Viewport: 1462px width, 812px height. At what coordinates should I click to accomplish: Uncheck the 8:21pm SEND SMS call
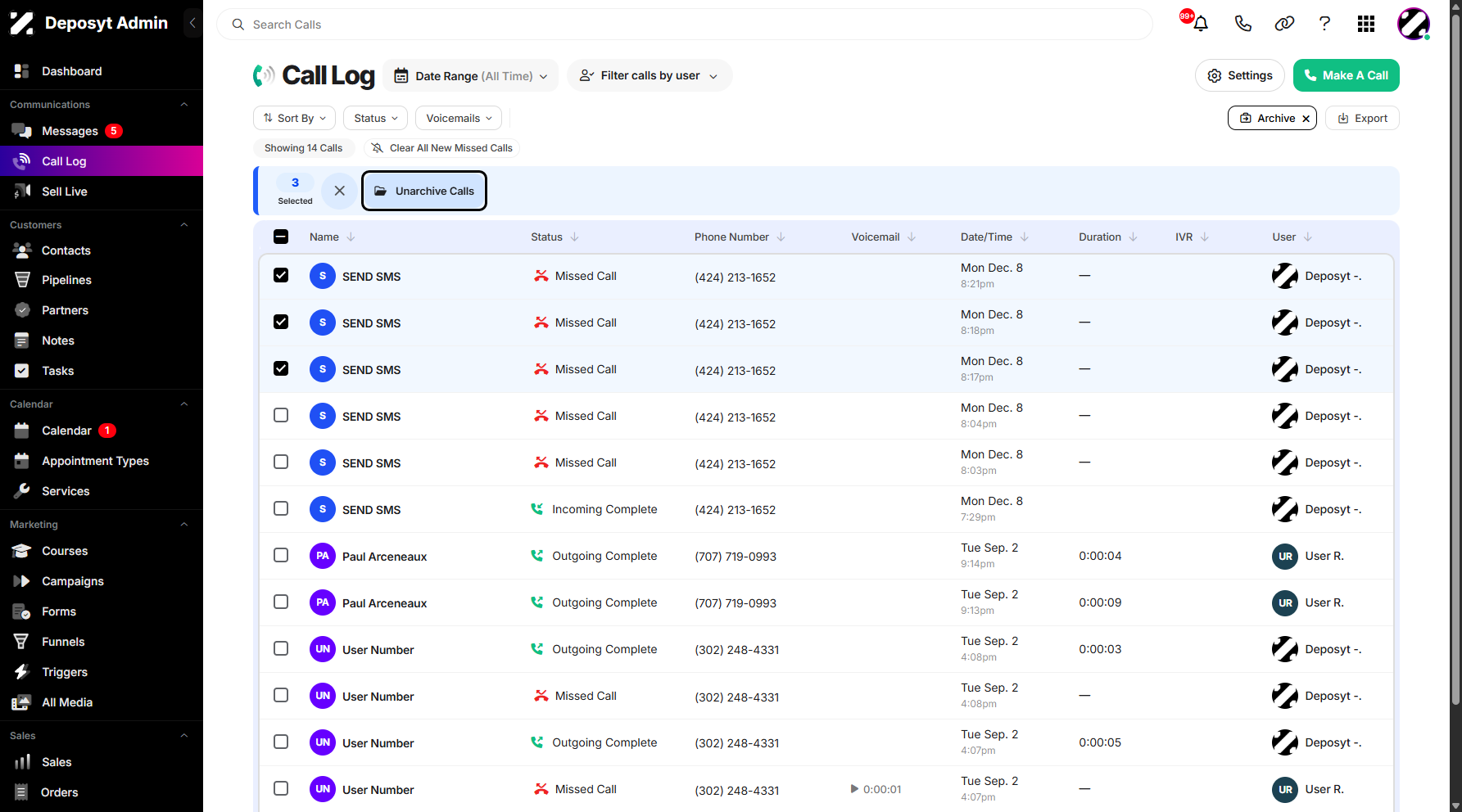pos(281,275)
